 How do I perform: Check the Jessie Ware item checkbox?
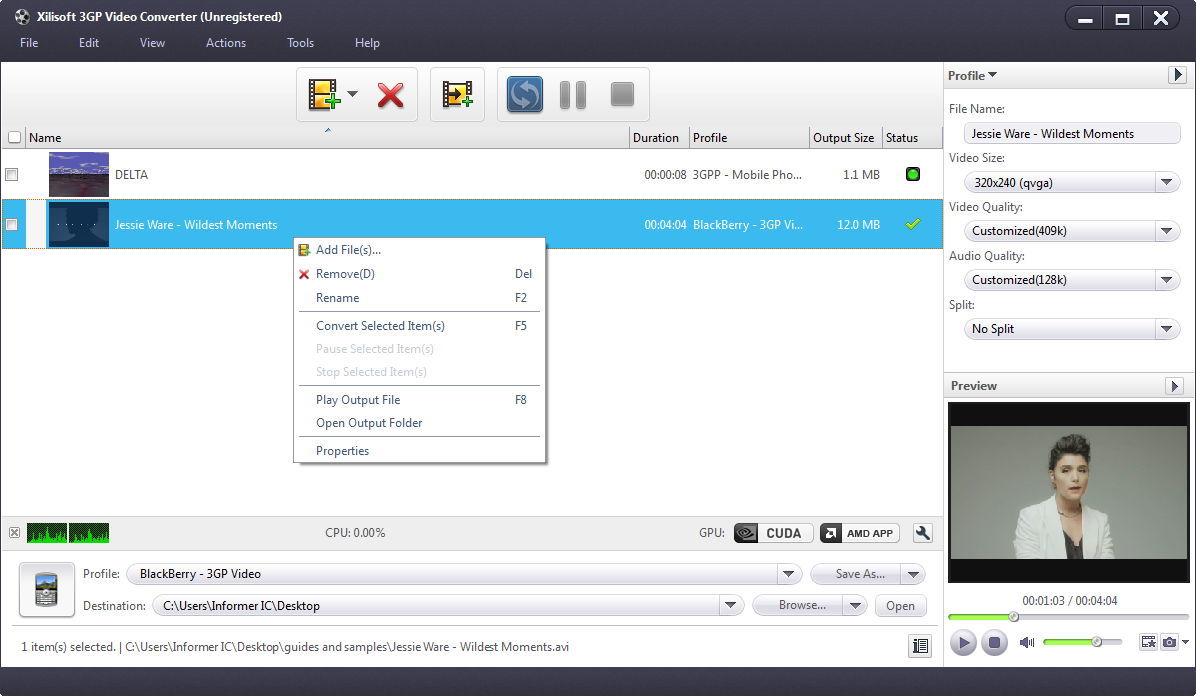coord(12,224)
